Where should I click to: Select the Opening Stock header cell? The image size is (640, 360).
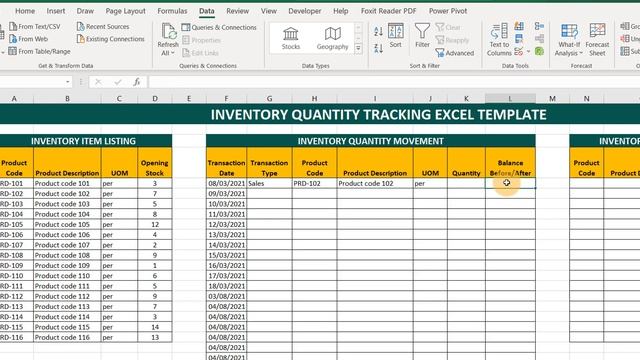point(155,162)
